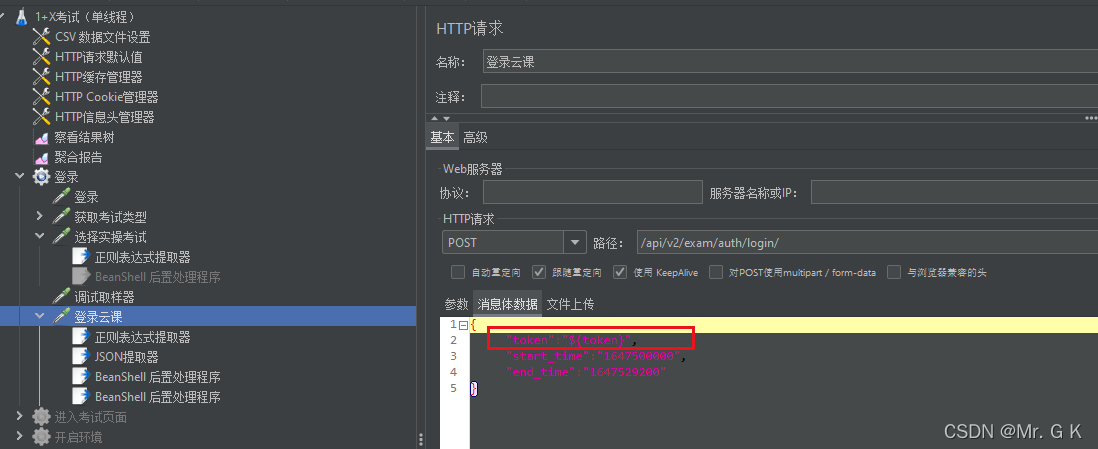The image size is (1098, 449).
Task: Click HTTP请求默认值 config icon
Action: pos(42,57)
